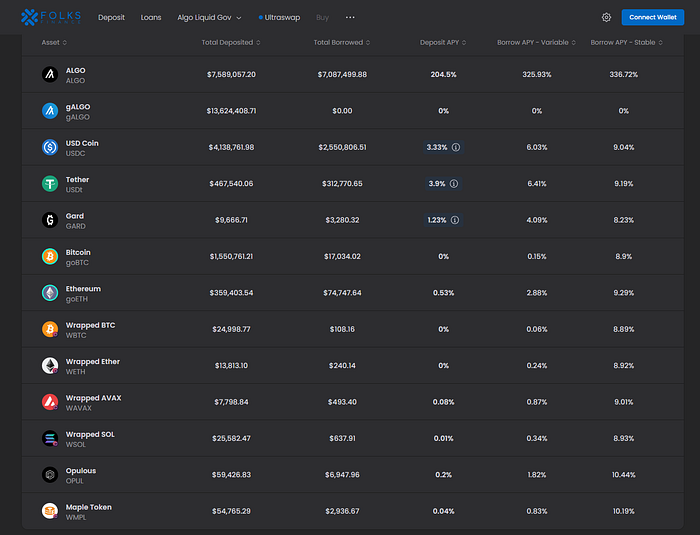Click the $13,624,408.71 deposited value
Viewport: 700px width, 535px height.
click(x=231, y=111)
